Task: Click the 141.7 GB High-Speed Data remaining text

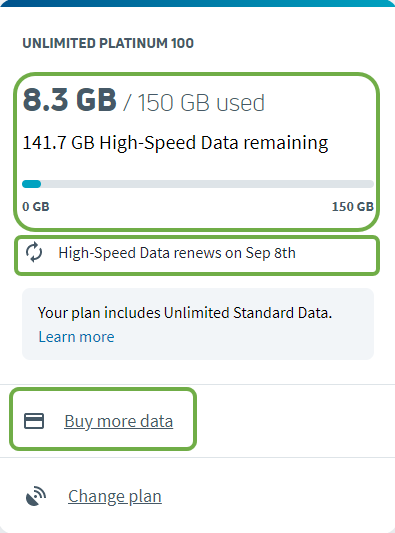Action: pyautogui.click(x=175, y=143)
